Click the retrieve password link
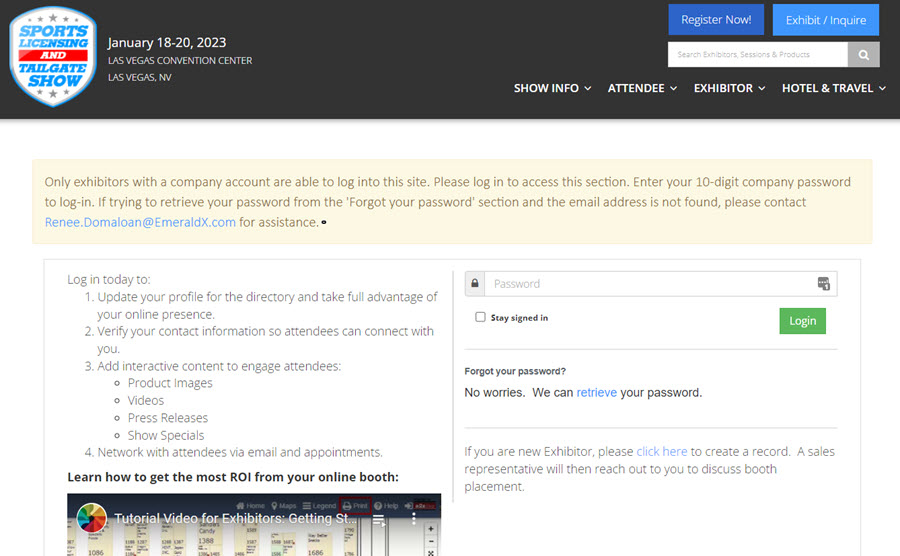The width and height of the screenshot is (900, 556). [x=596, y=393]
